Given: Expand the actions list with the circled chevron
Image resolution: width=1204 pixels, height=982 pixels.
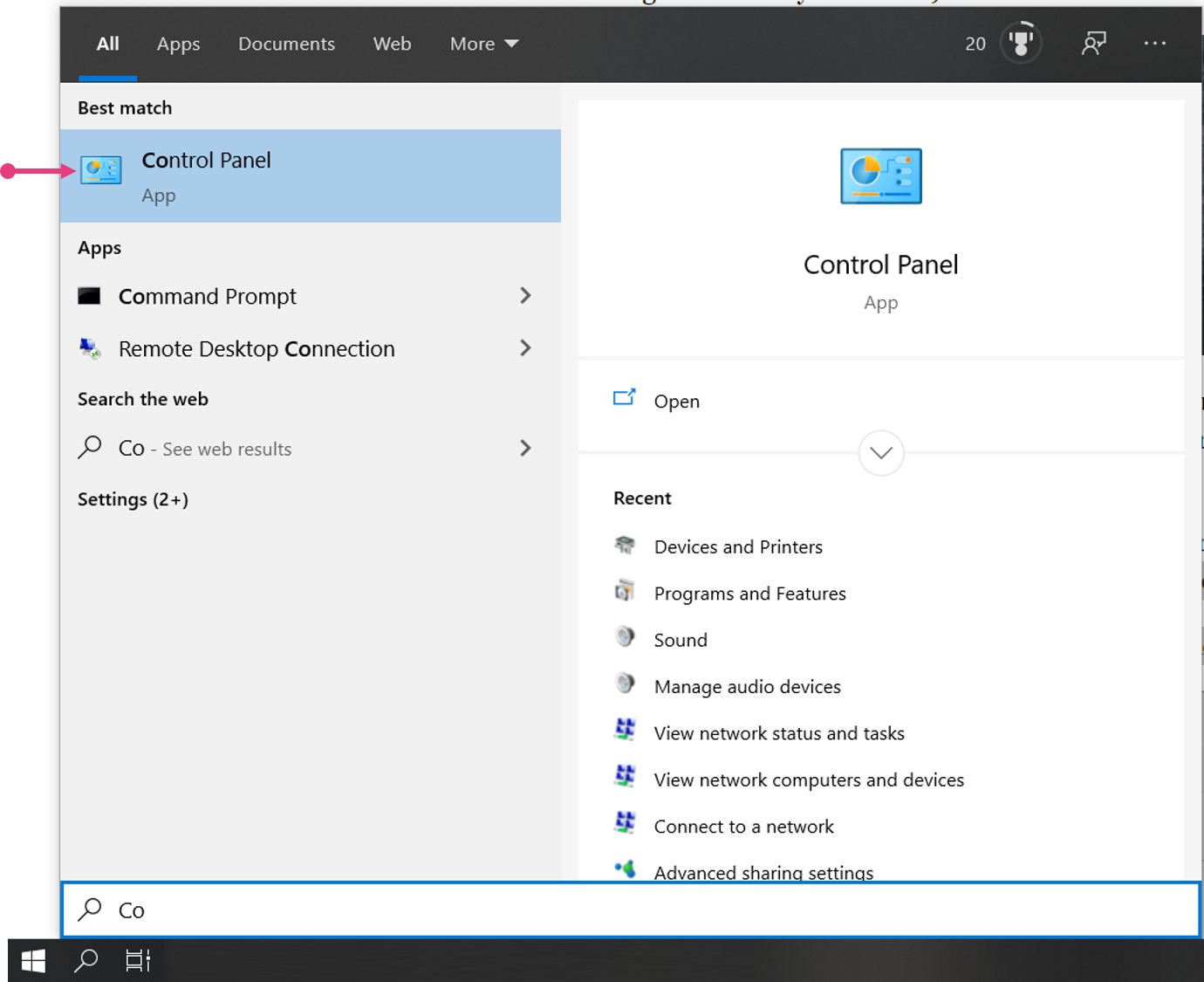Looking at the screenshot, I should (x=880, y=453).
